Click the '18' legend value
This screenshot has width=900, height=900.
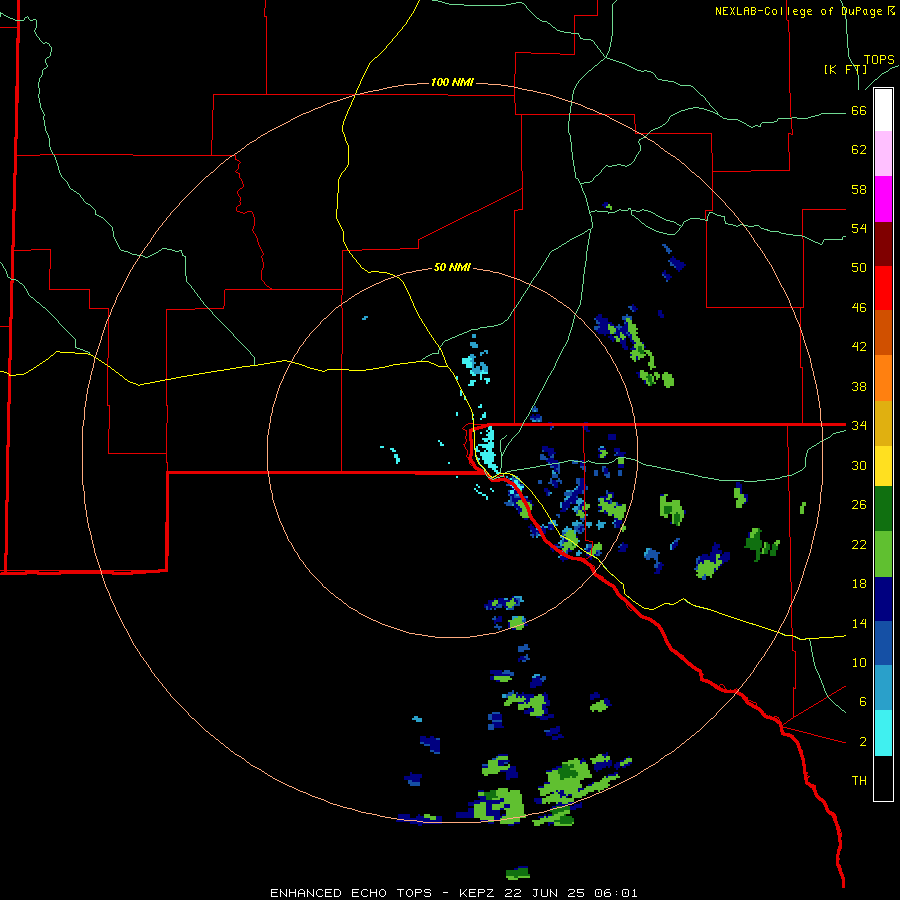click(x=859, y=584)
